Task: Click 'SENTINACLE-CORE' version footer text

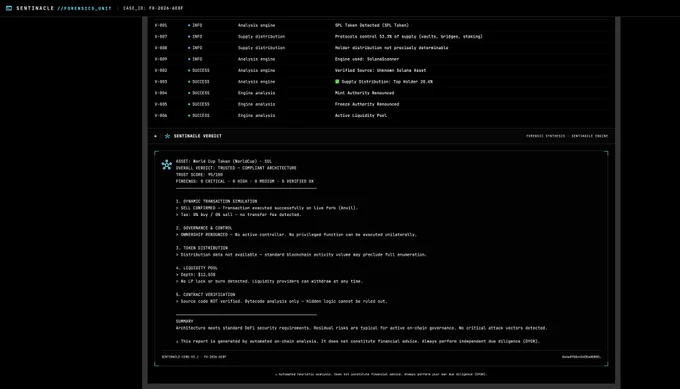Action: pos(194,357)
